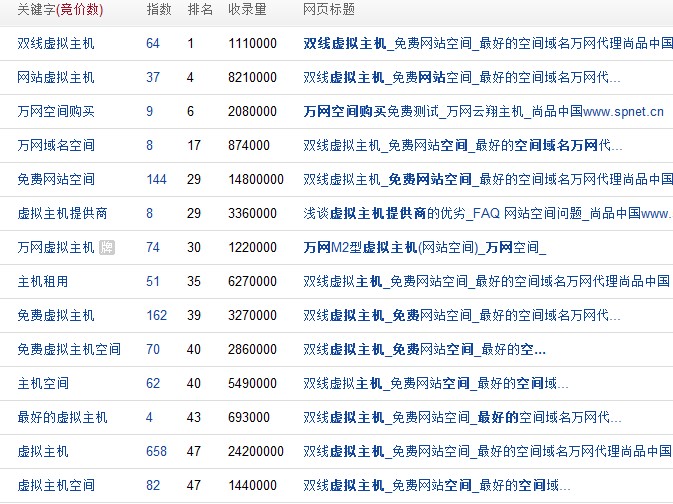Click the 排名 column header
The height and width of the screenshot is (504, 673).
tap(200, 9)
